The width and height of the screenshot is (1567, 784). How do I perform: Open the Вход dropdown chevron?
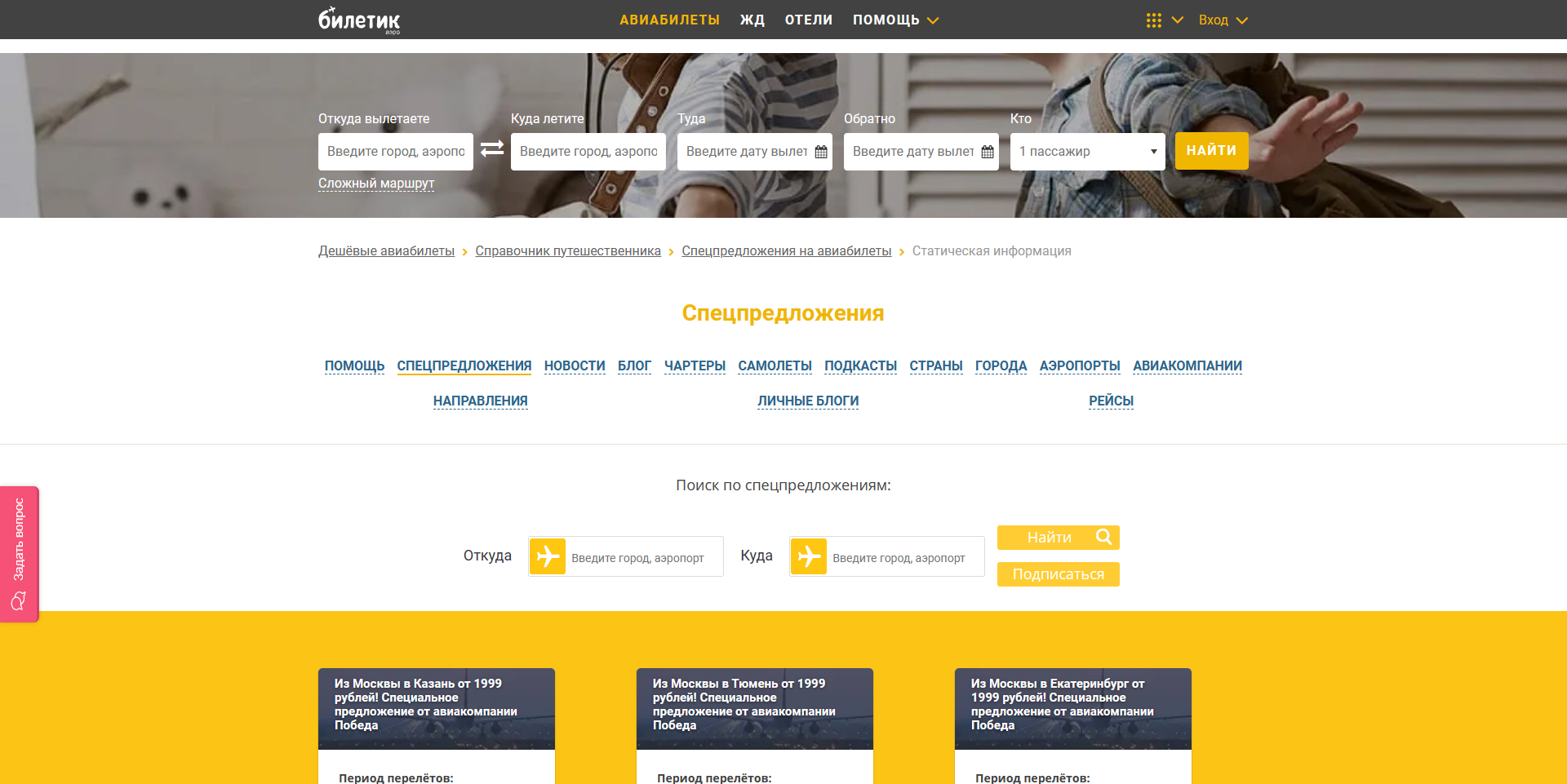pos(1244,20)
